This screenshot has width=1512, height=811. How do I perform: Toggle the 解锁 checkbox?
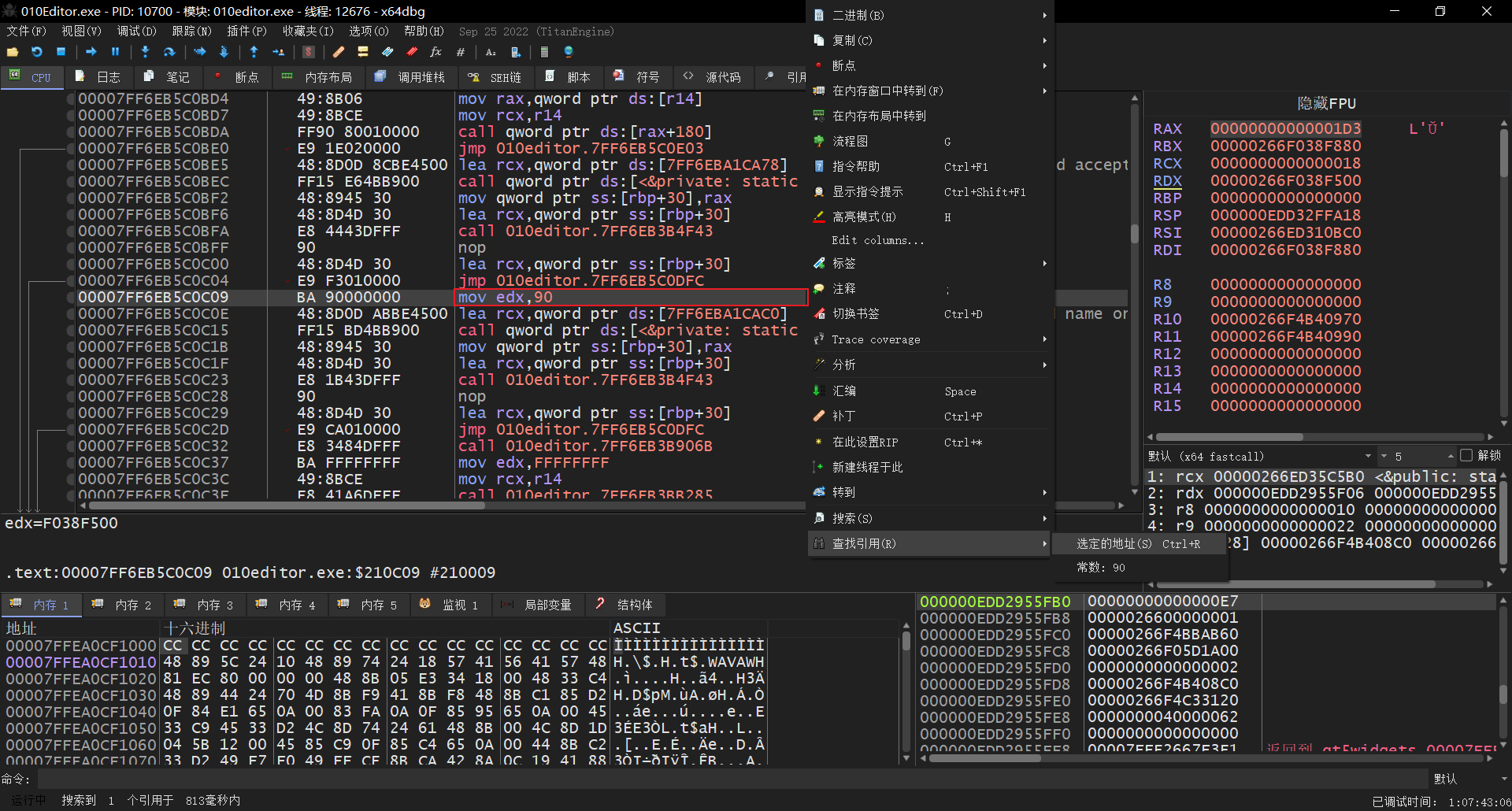point(1466,456)
